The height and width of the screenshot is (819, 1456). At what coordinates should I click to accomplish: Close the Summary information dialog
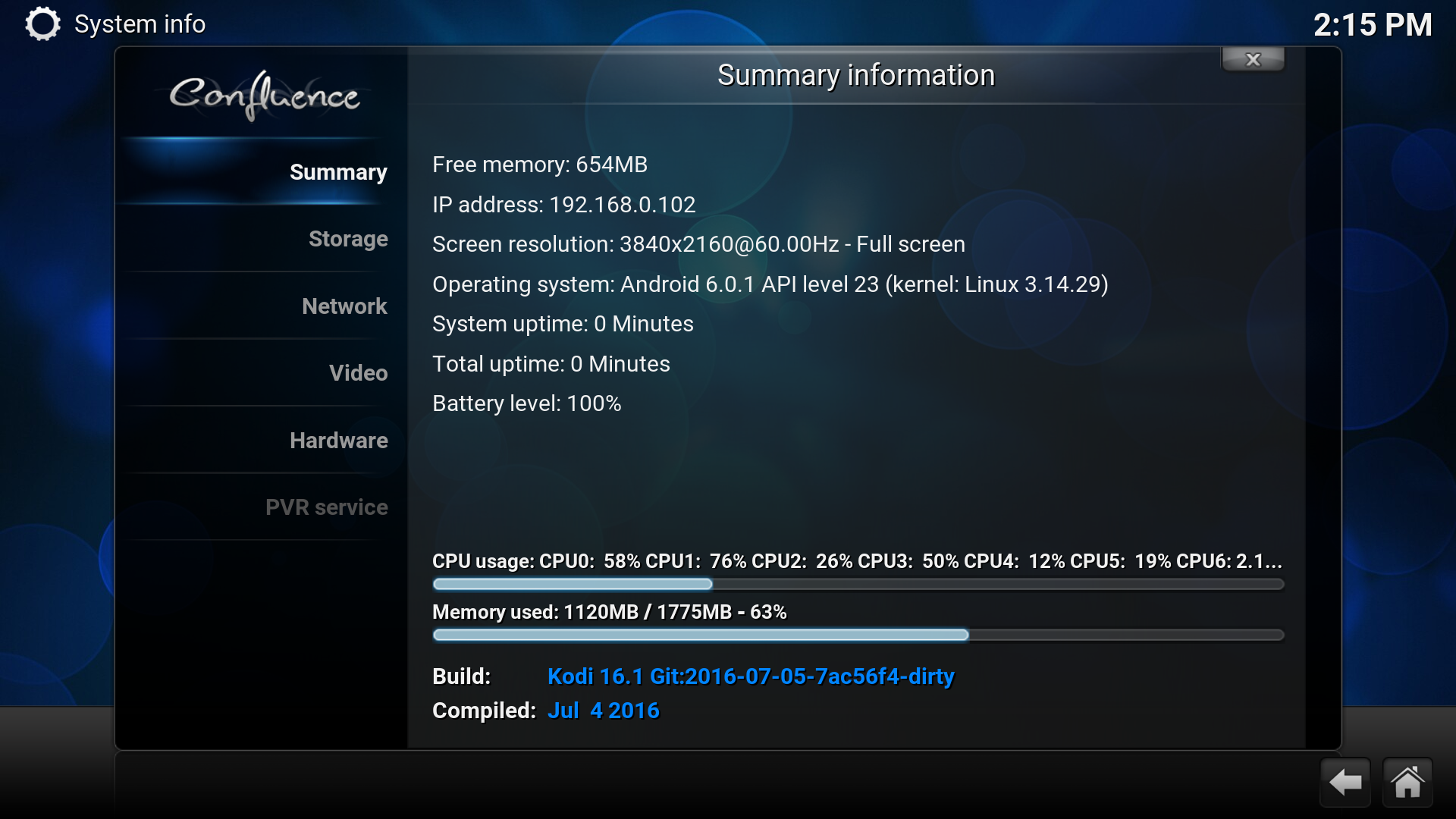[1253, 59]
